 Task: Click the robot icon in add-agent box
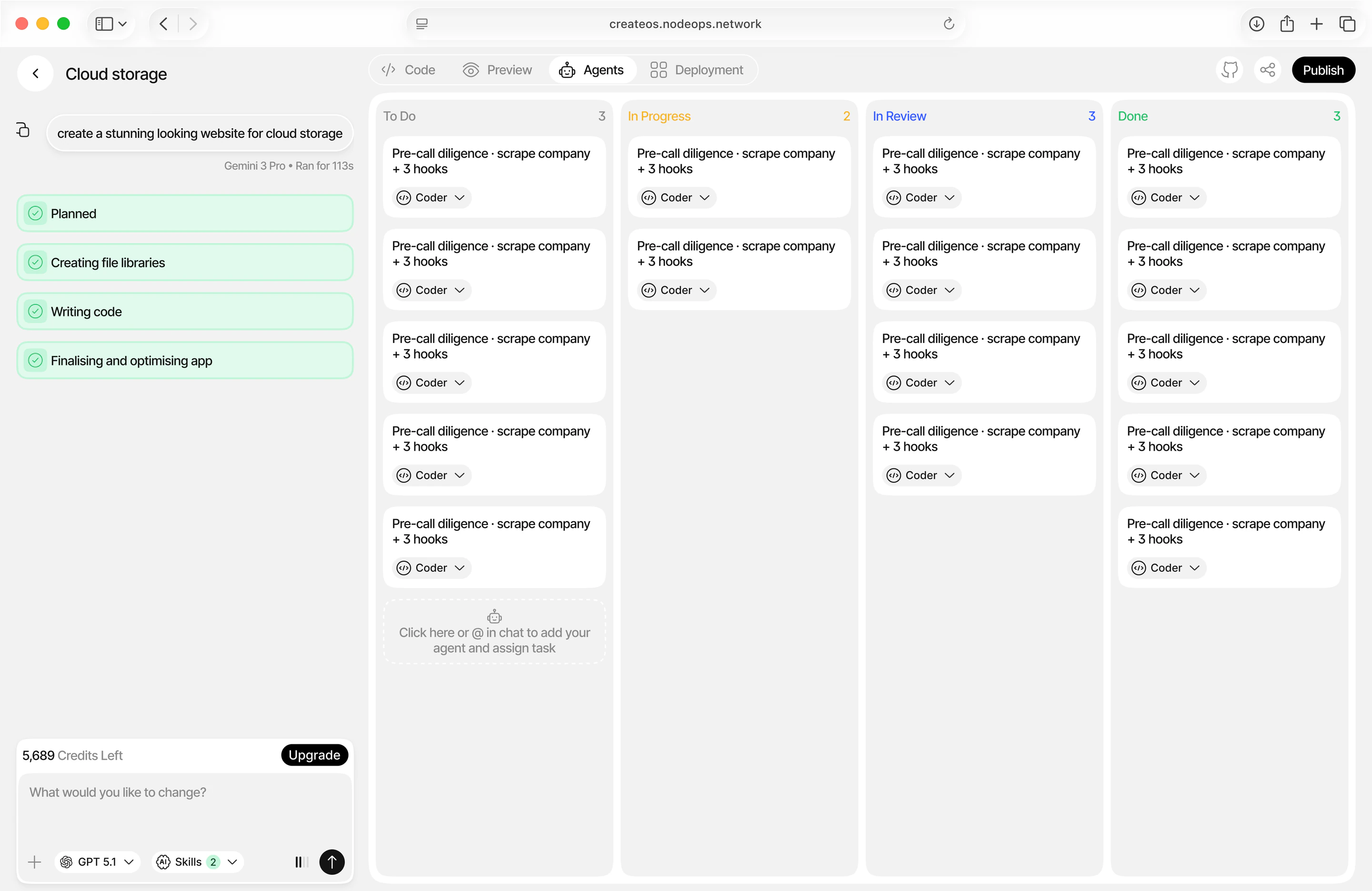(494, 617)
